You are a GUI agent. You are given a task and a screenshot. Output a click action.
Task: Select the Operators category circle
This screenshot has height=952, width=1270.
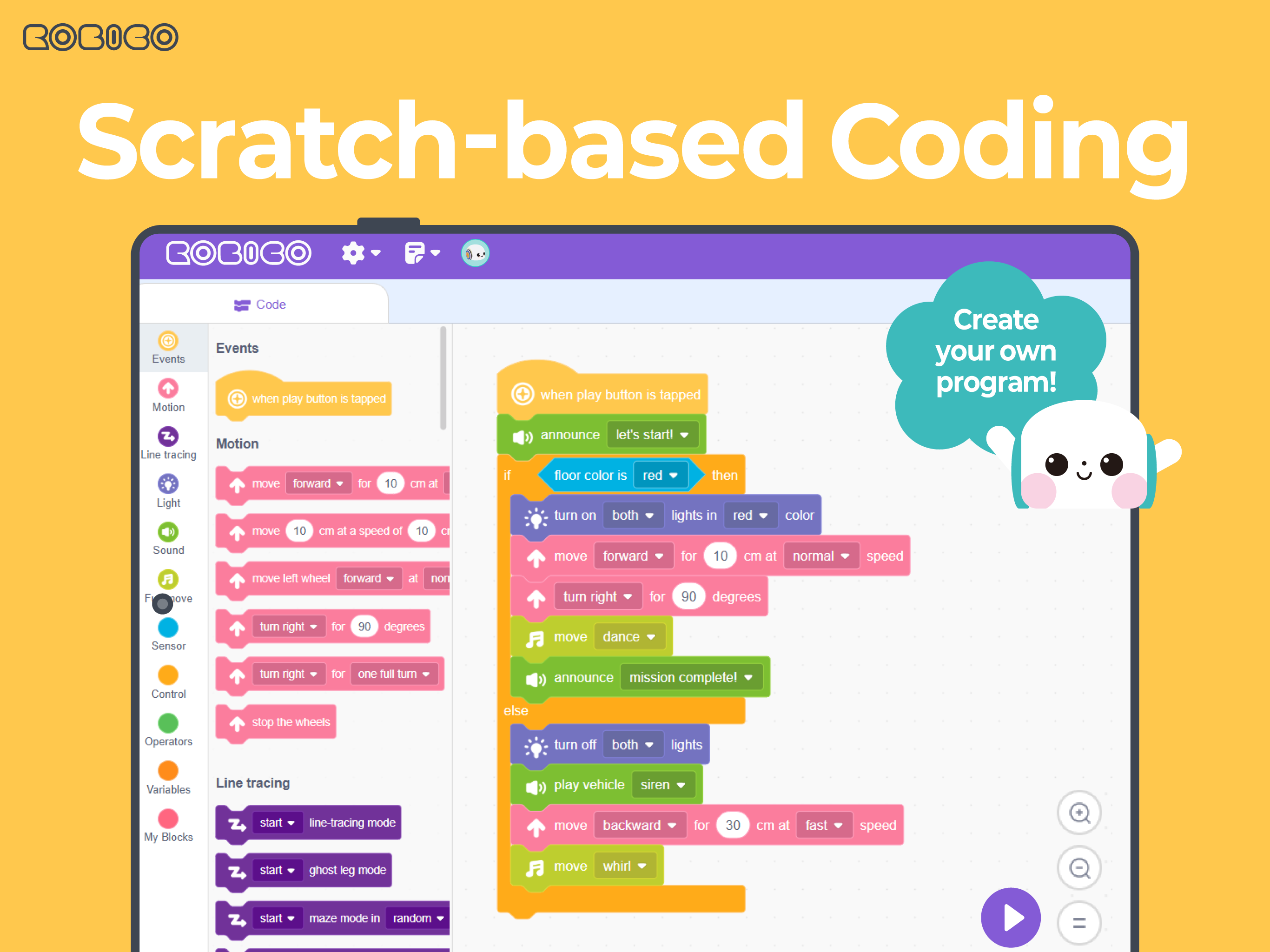(x=168, y=723)
